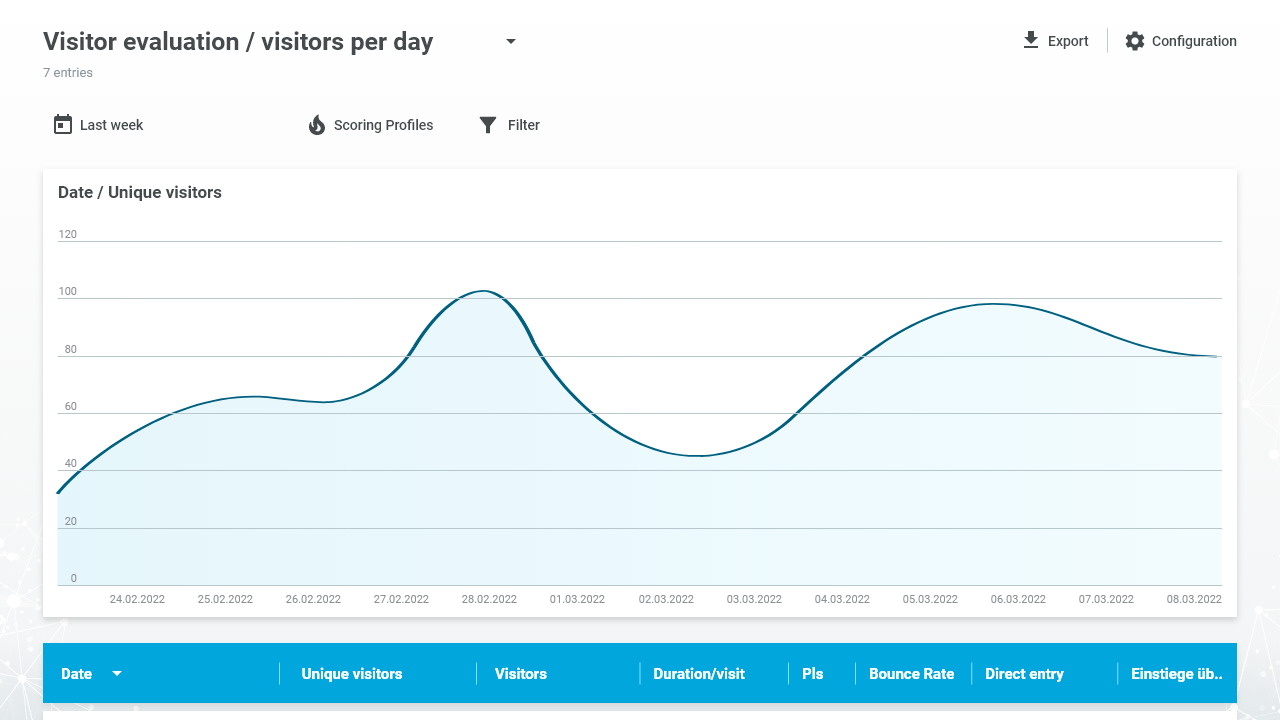
Task: Click the Date / Unique visitors chart title
Action: click(x=140, y=192)
